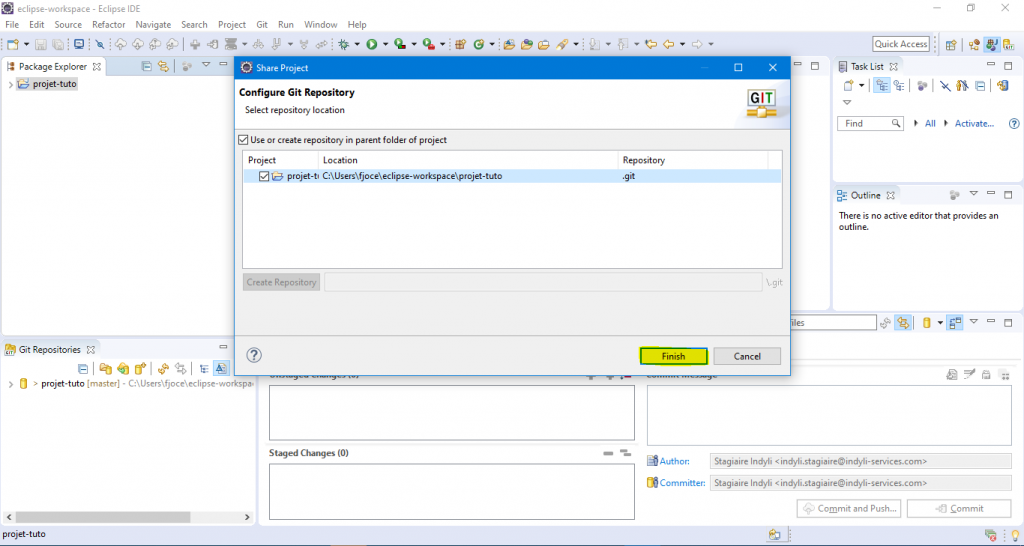Open New Task dropdown in Task List
This screenshot has width=1024, height=546.
(861, 86)
